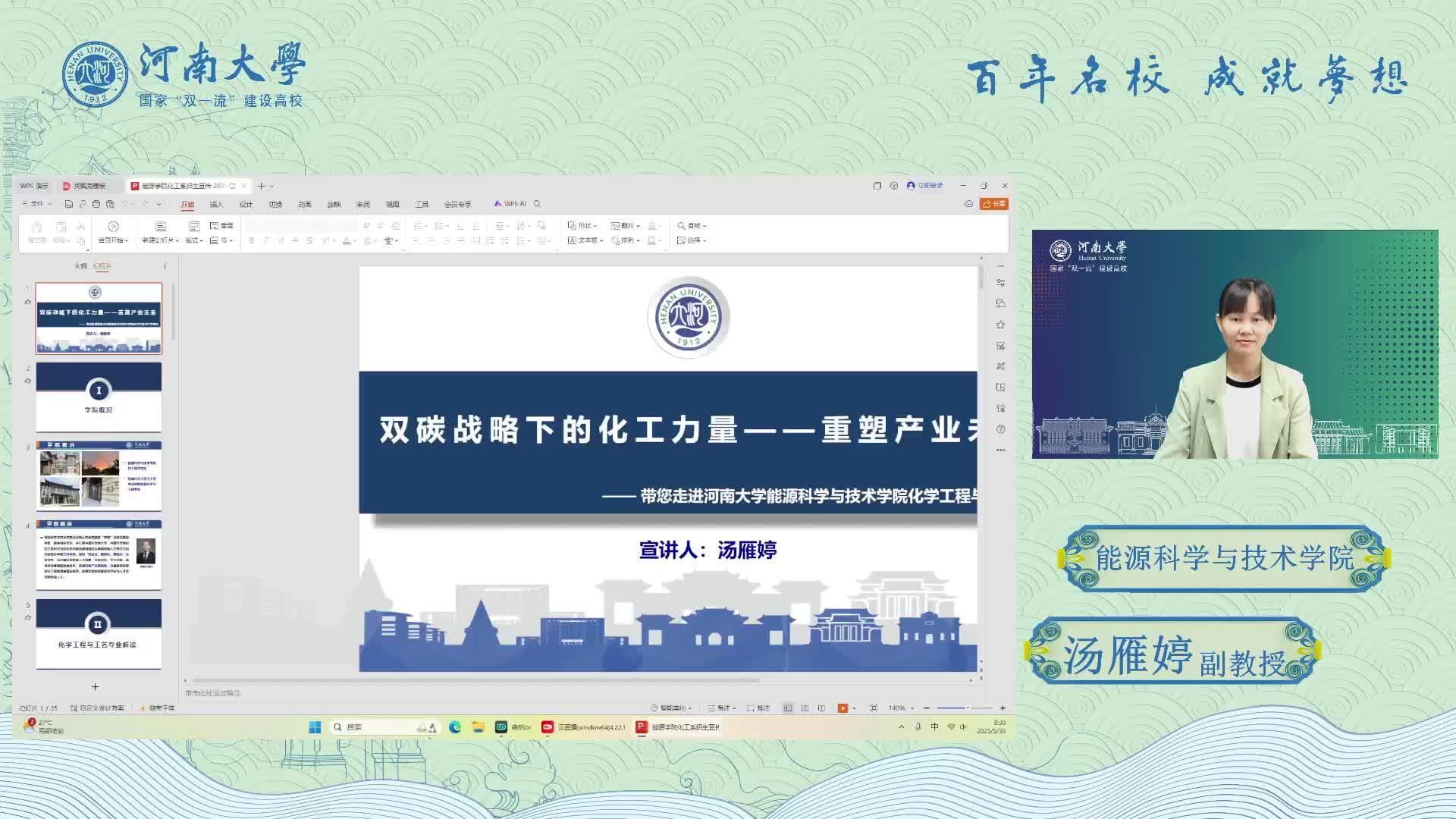Switch to the Review ribbon tab

click(x=363, y=205)
